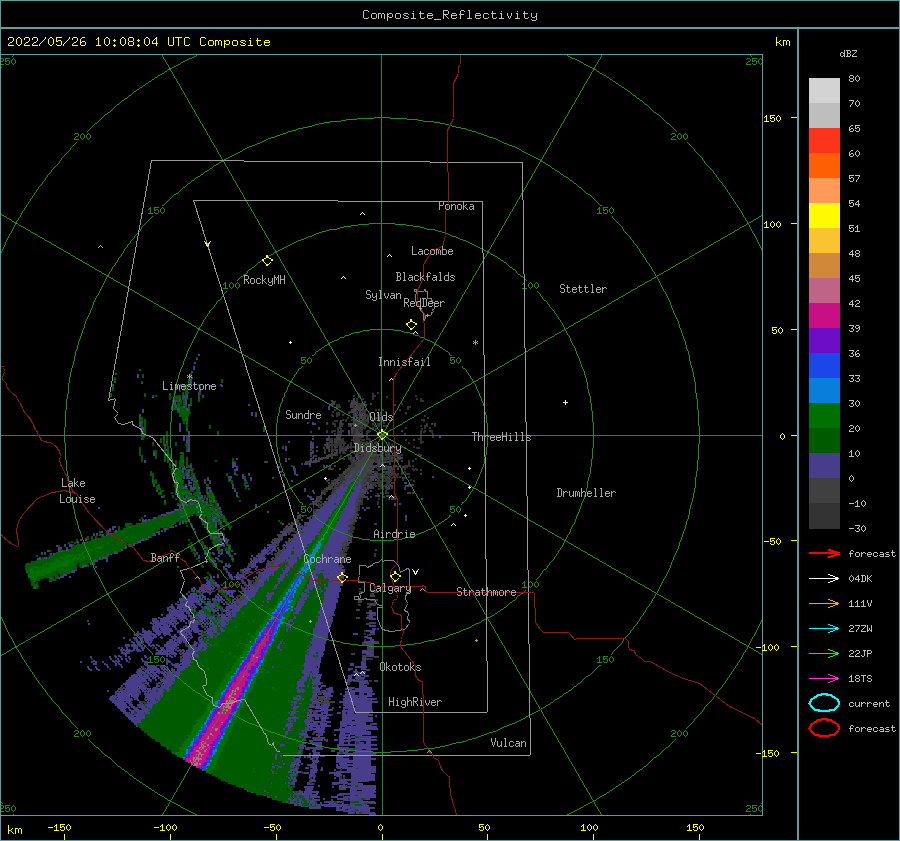Click the green 22JP arrow legend icon
The width and height of the screenshot is (900, 841).
824,653
